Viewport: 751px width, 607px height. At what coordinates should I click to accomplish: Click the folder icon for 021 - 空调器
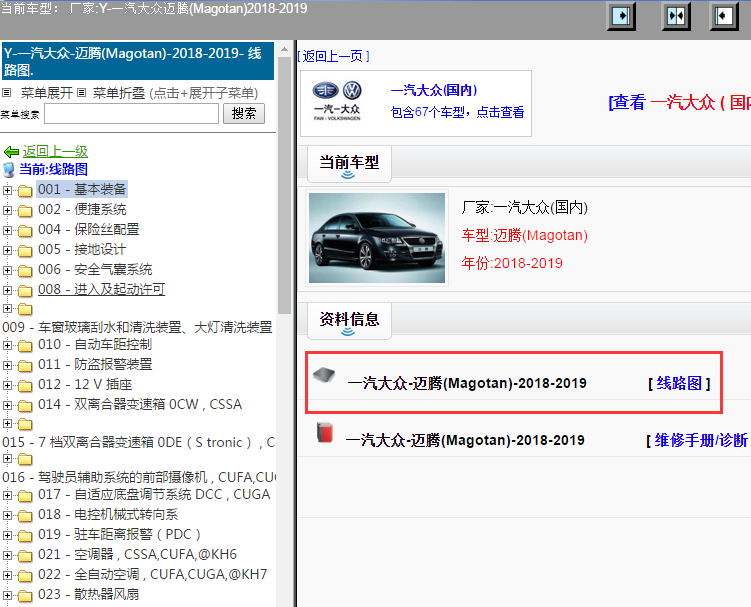coord(25,556)
